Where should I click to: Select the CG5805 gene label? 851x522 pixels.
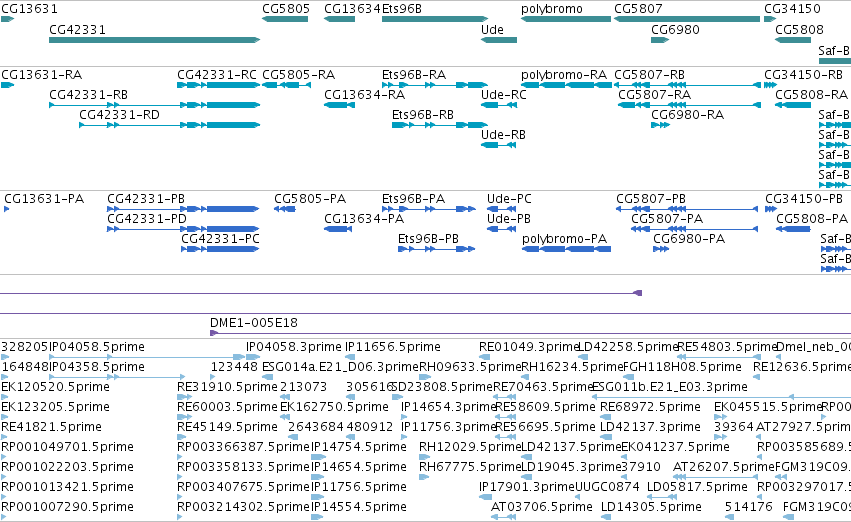click(x=286, y=9)
